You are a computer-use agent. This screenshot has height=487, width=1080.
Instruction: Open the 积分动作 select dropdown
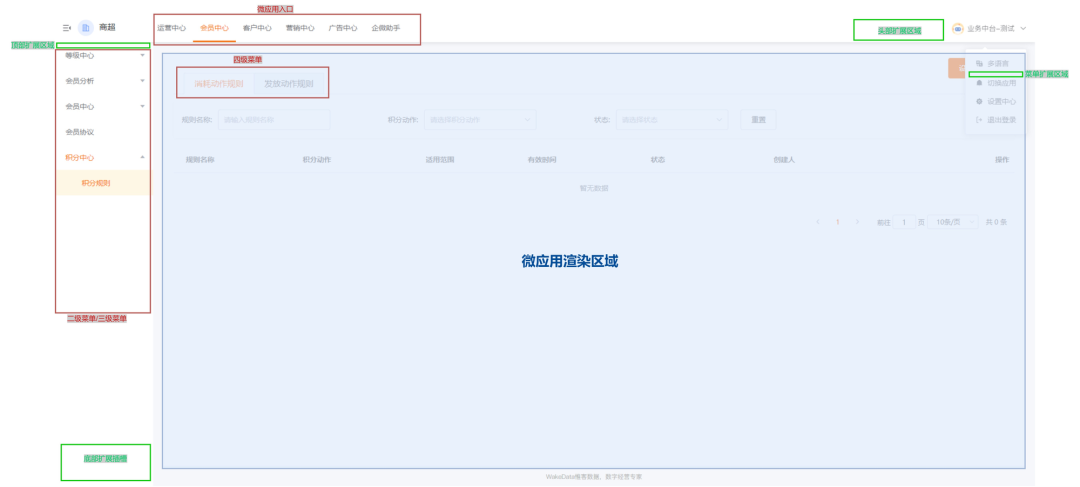(x=480, y=119)
